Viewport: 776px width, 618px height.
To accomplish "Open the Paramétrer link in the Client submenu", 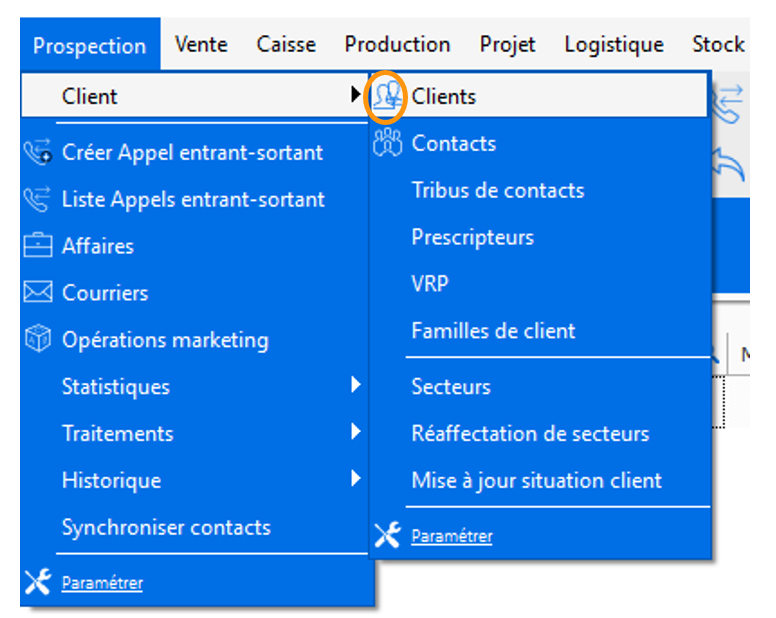I will [x=452, y=537].
